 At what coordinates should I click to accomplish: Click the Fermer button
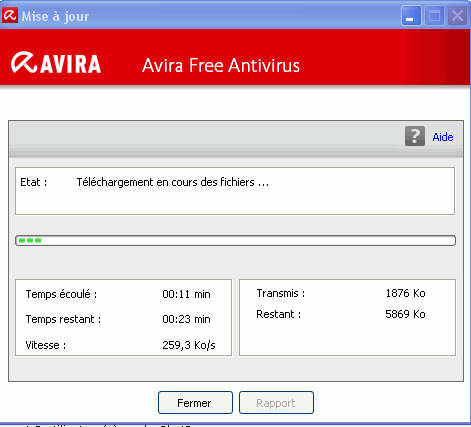click(195, 403)
